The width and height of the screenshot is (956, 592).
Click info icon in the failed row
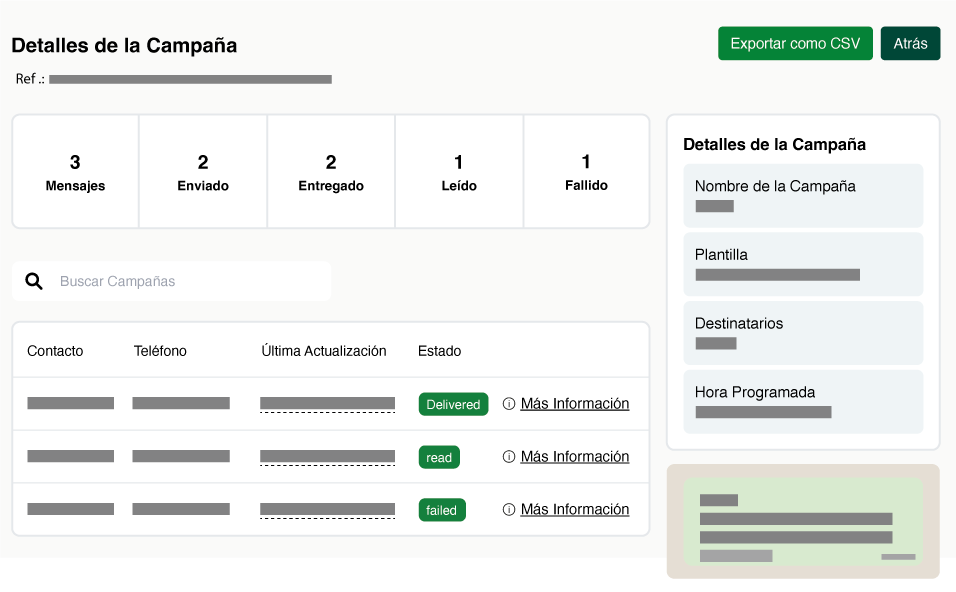pyautogui.click(x=508, y=510)
